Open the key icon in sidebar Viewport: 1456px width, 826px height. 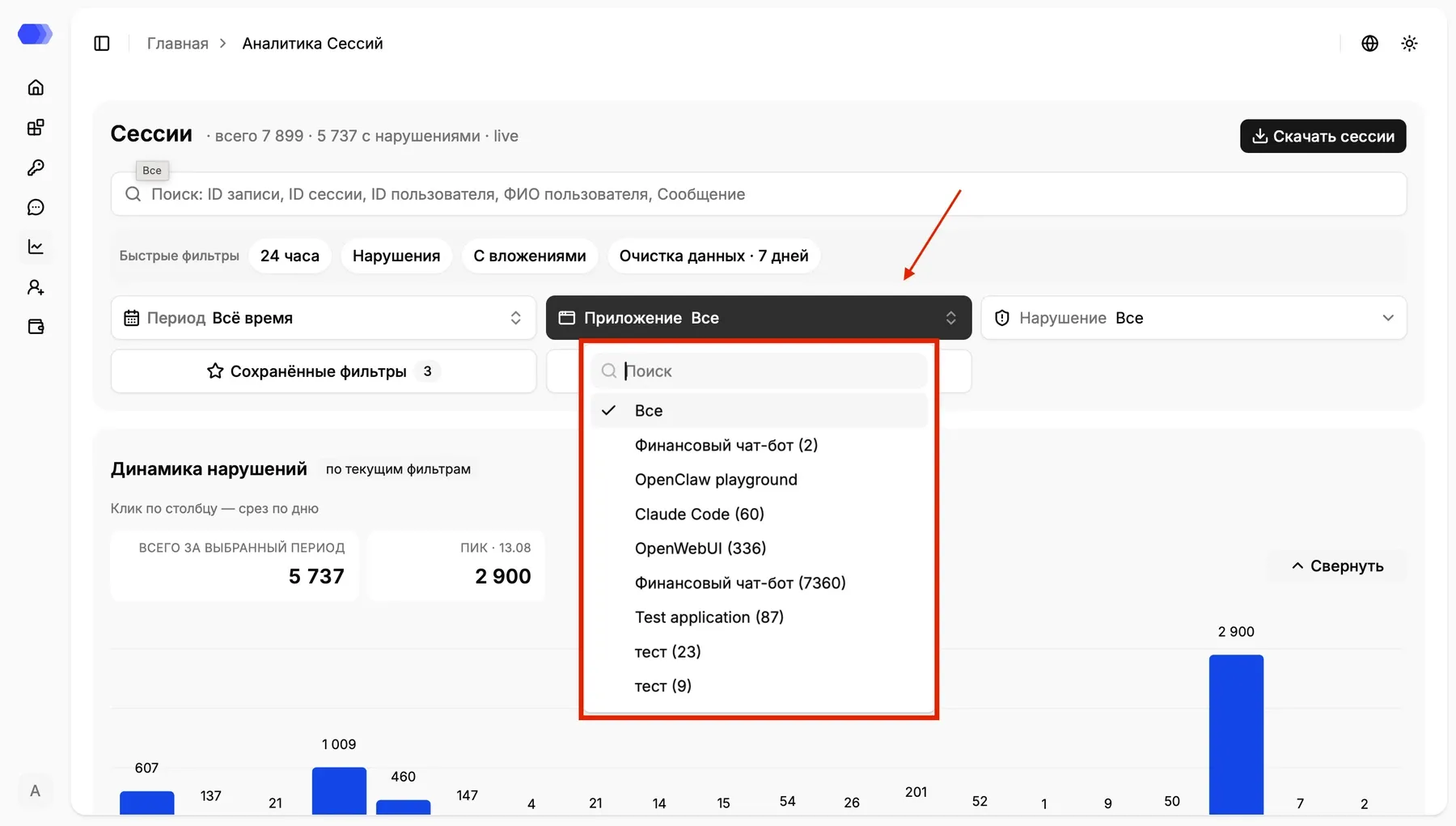36,167
